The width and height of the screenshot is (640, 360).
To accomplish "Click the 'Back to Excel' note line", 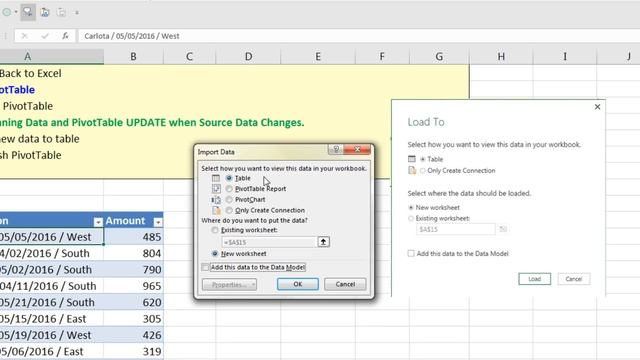I will click(31, 73).
